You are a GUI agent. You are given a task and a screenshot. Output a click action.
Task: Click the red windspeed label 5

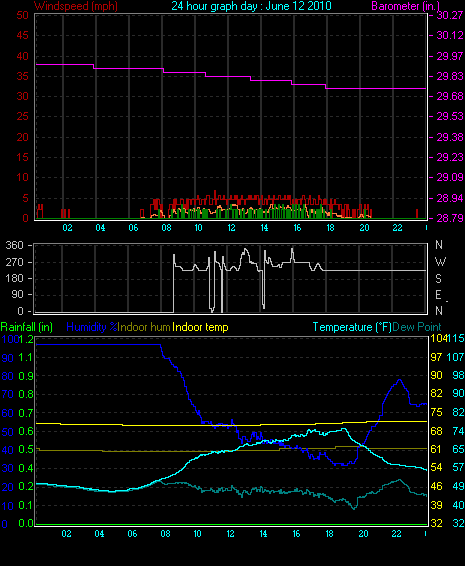click(x=26, y=198)
